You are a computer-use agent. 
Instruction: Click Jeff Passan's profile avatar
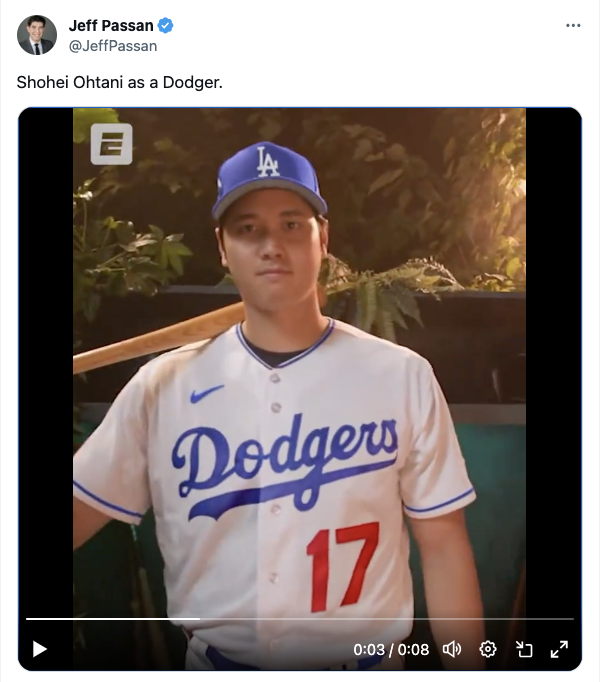tap(37, 35)
